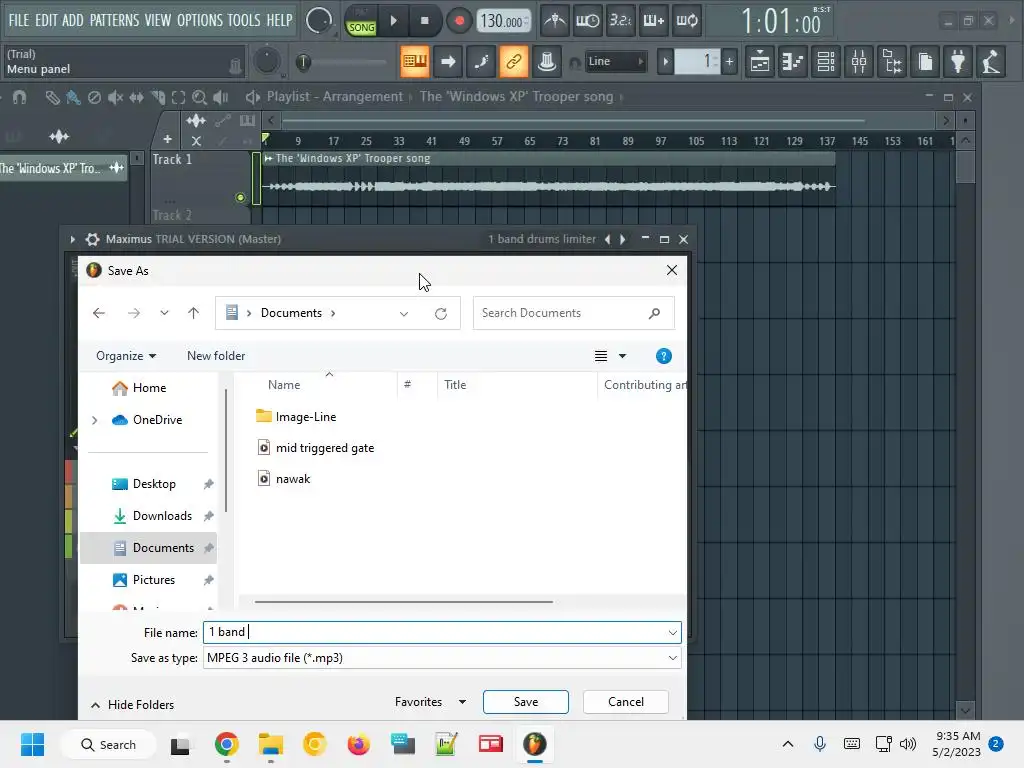
Task: Open the Save as type dropdown
Action: (x=442, y=658)
